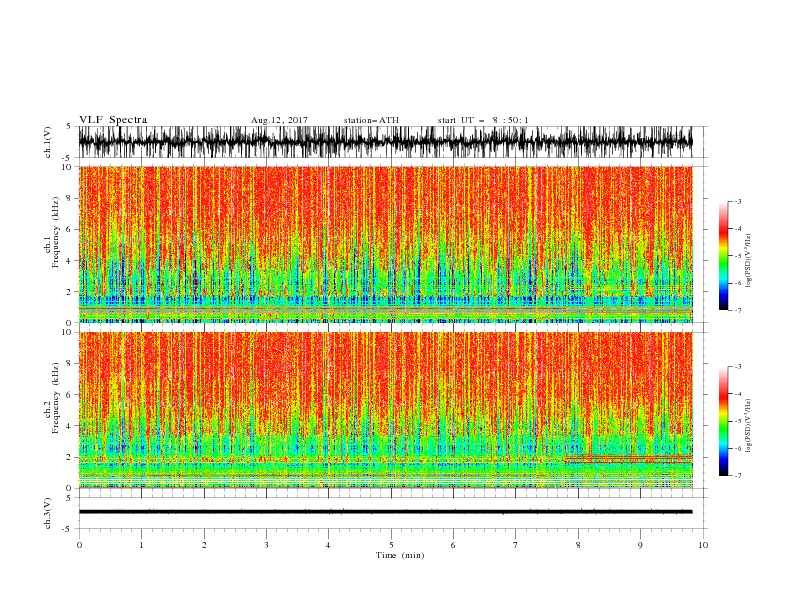Click time-axis tick label "3"
This screenshot has height=612, width=792.
point(266,545)
